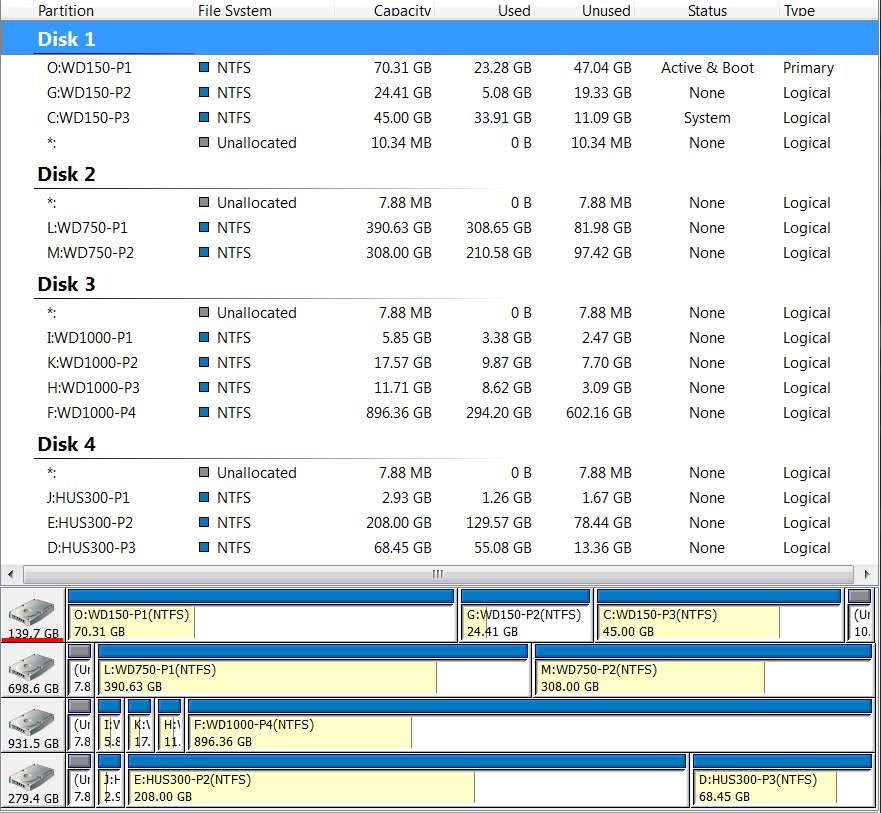Select the O:WD150-P1 partition row
The width and height of the screenshot is (881, 813).
(x=439, y=68)
